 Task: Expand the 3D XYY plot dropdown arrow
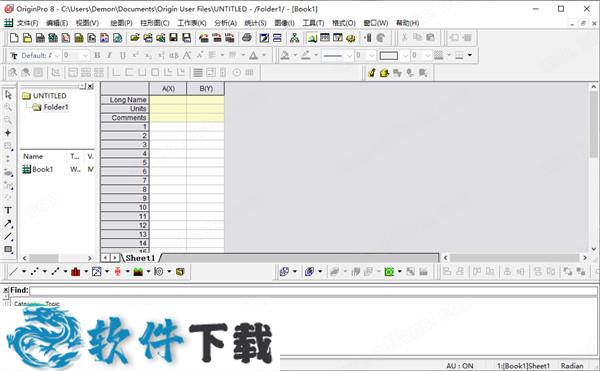click(x=295, y=272)
